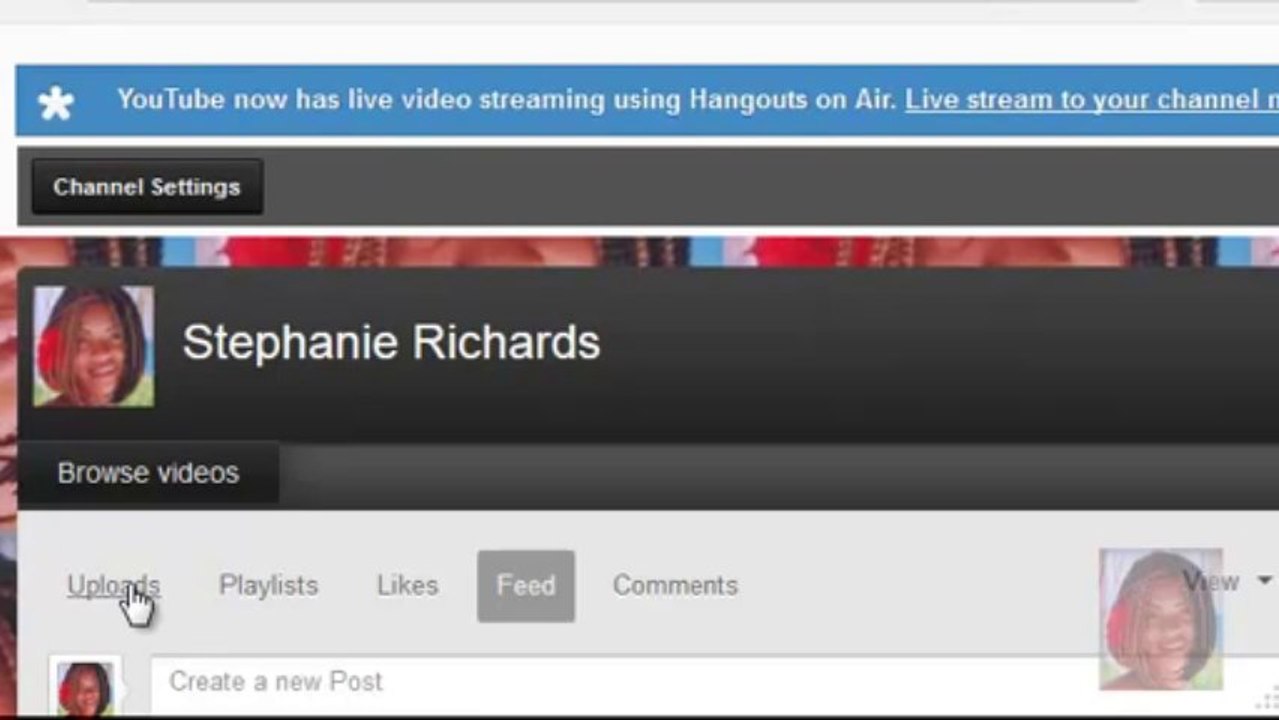Click the small avatar beside the post box
This screenshot has height=720, width=1279.
[x=85, y=686]
